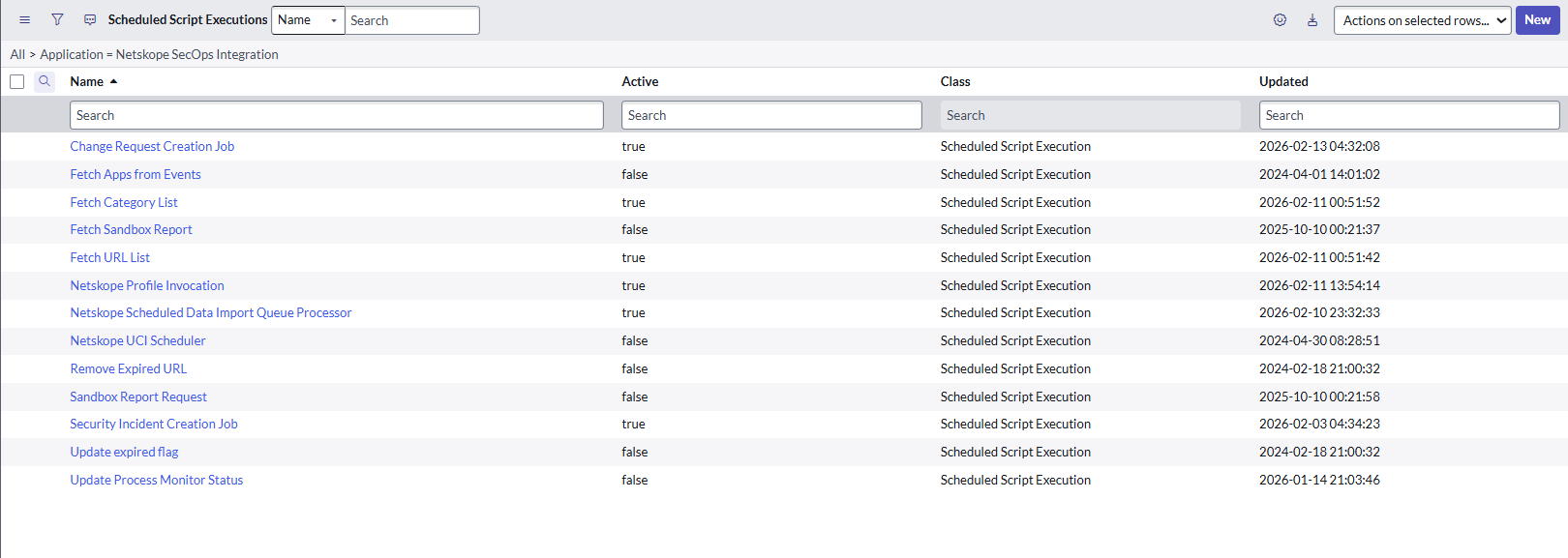This screenshot has height=558, width=1568.
Task: Click the Application = Netskope SecOps Integration breadcrumb
Action: [x=159, y=54]
